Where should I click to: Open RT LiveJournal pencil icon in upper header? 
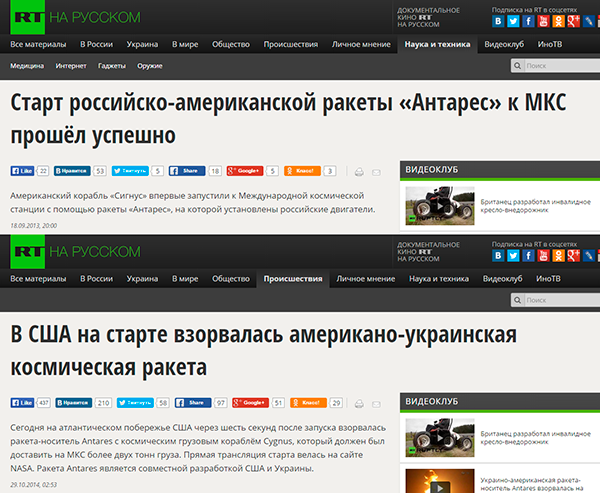tap(589, 21)
